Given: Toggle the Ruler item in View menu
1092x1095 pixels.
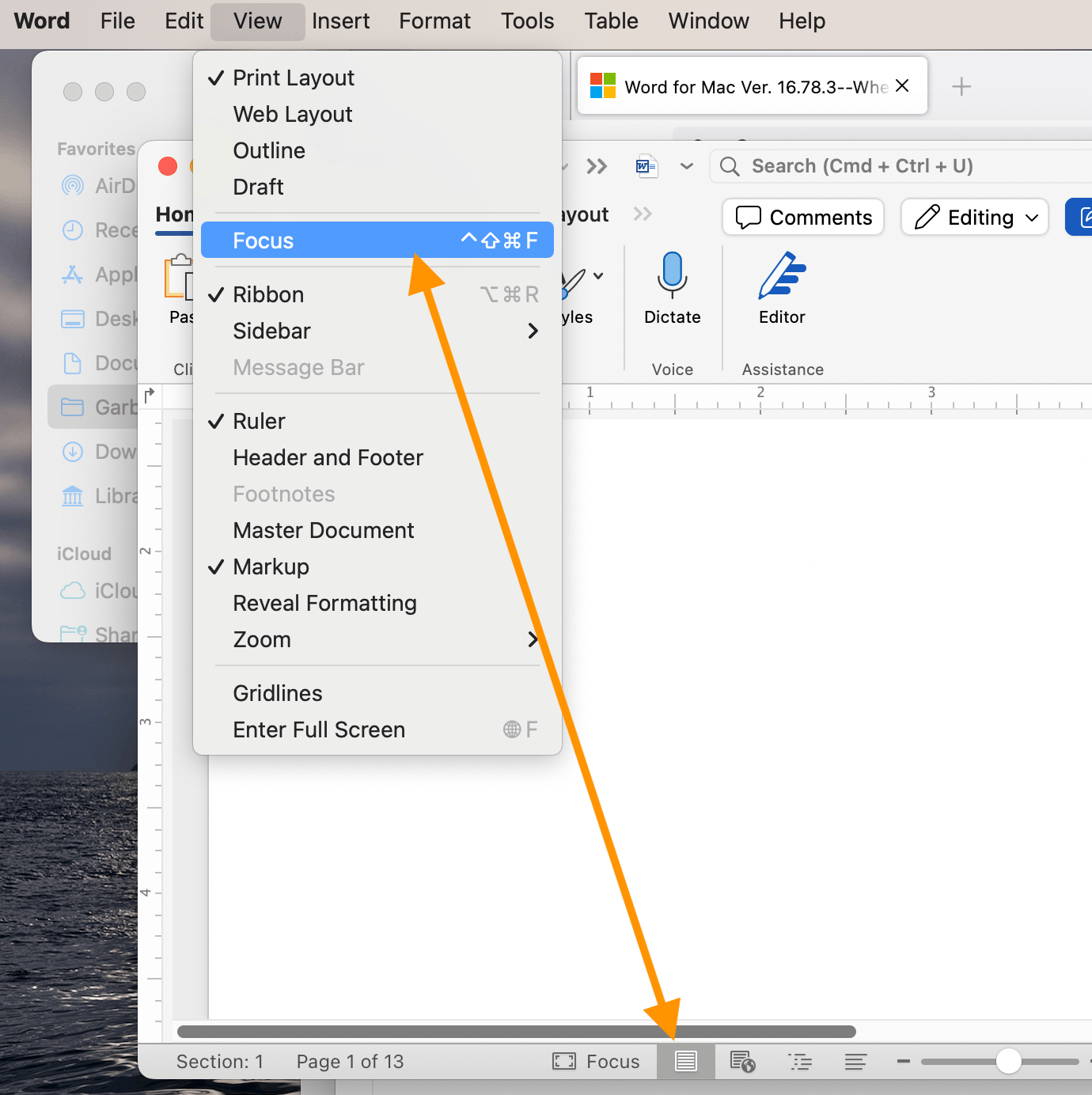Looking at the screenshot, I should [x=377, y=421].
